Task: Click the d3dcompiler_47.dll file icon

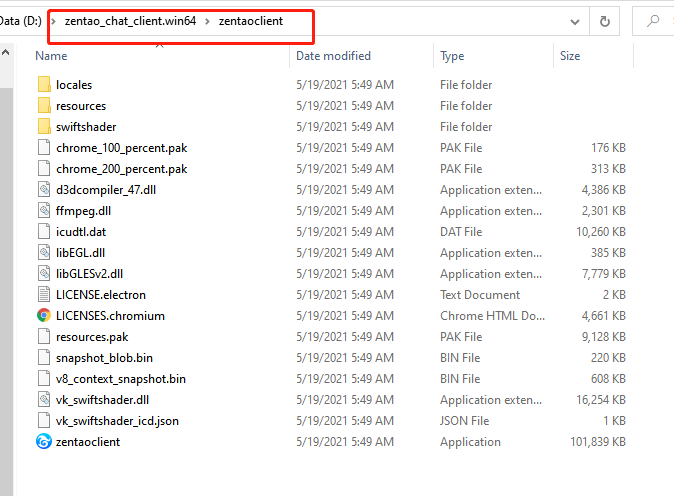Action: pos(43,190)
